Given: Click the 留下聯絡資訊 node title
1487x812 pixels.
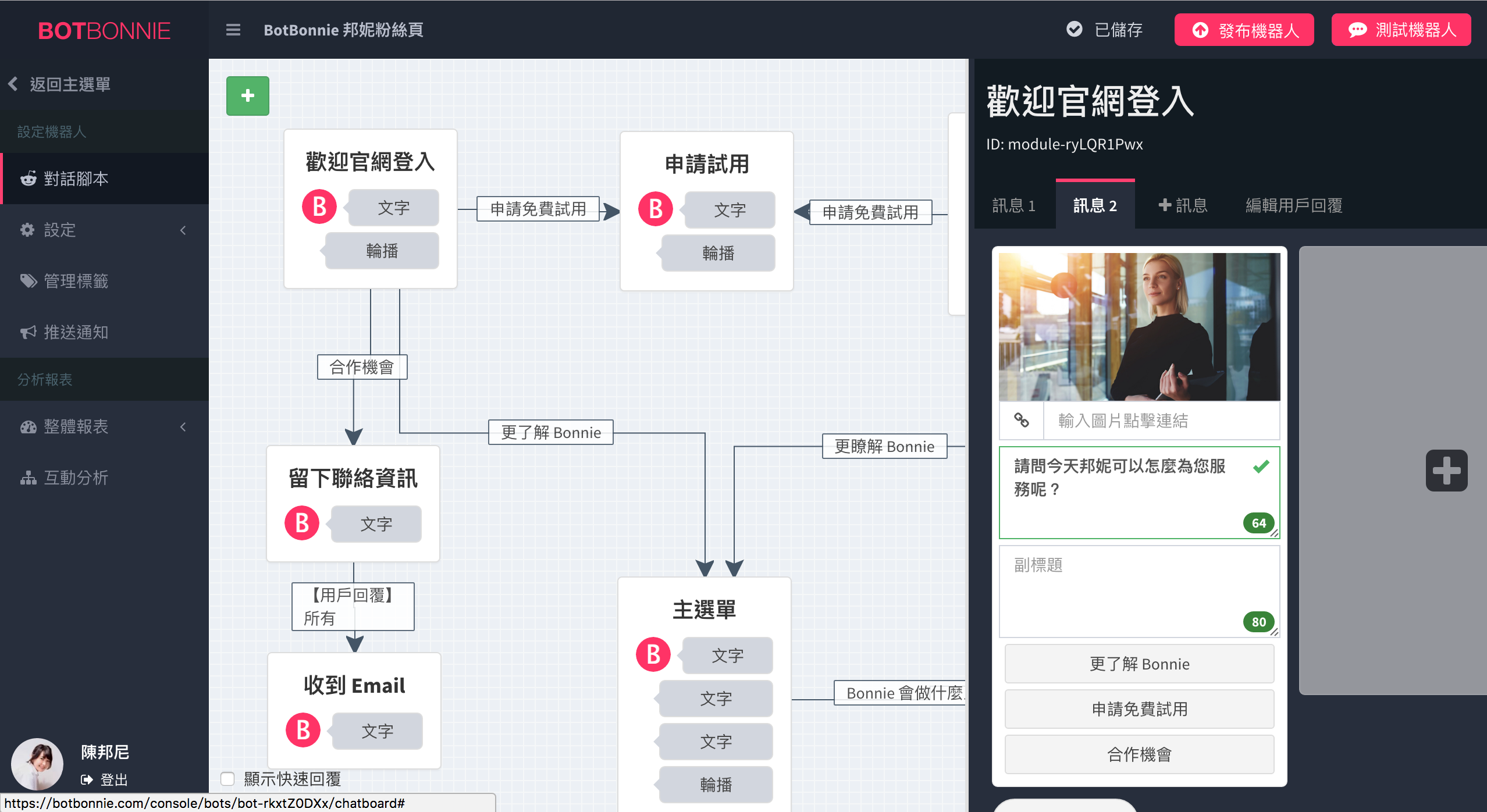Looking at the screenshot, I should pos(353,478).
